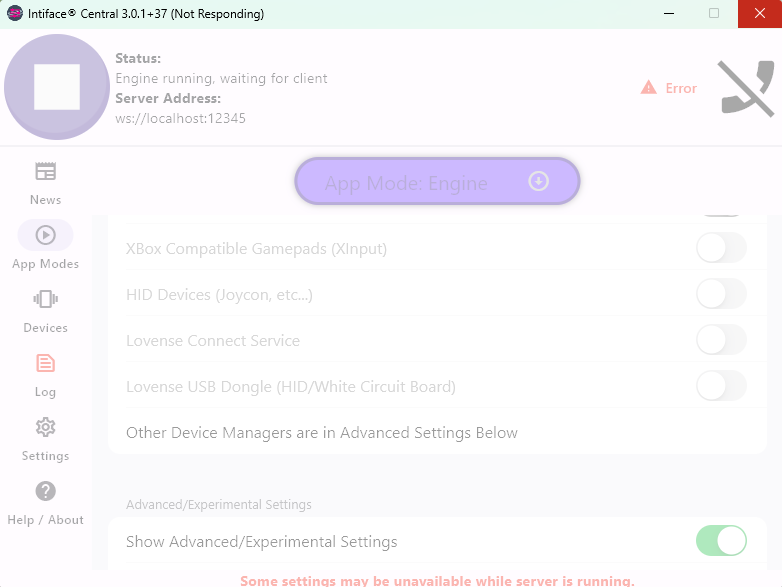Click the App Mode down-arrow circle icon
The width and height of the screenshot is (782, 587).
(x=538, y=181)
